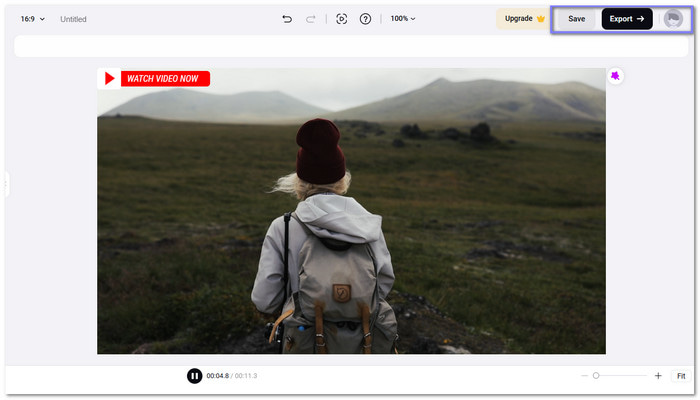Zoom out the timeline with minus

pos(584,376)
